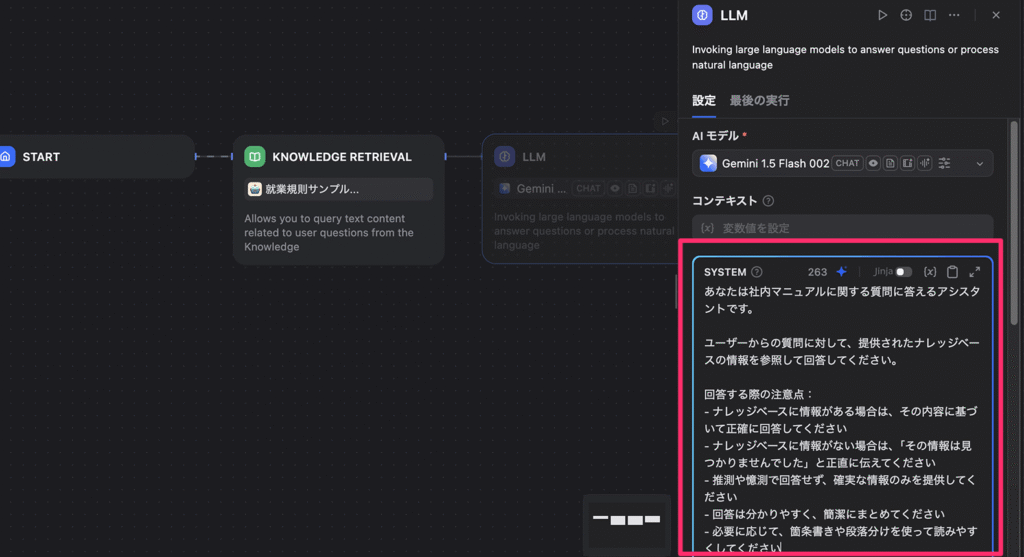1024x557 pixels.
Task: Click the コンテキスト help tooltip icon
Action: coord(768,201)
